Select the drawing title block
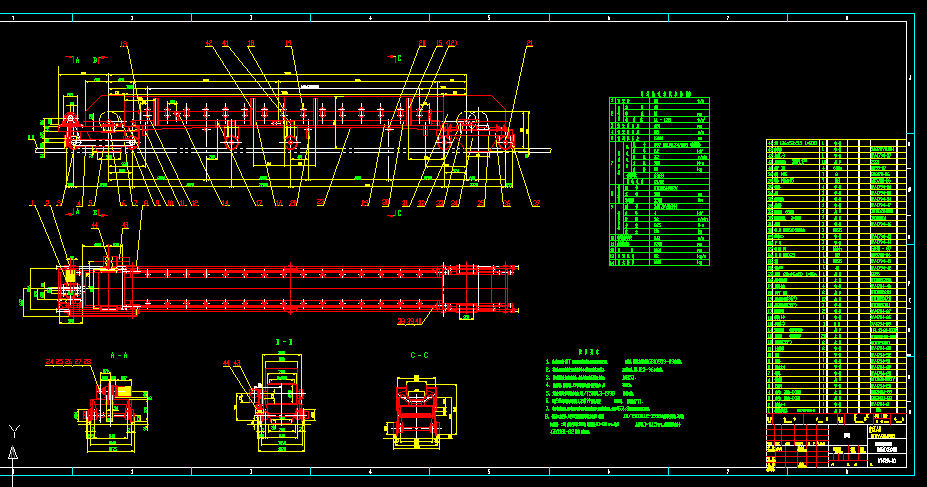 click(x=836, y=440)
